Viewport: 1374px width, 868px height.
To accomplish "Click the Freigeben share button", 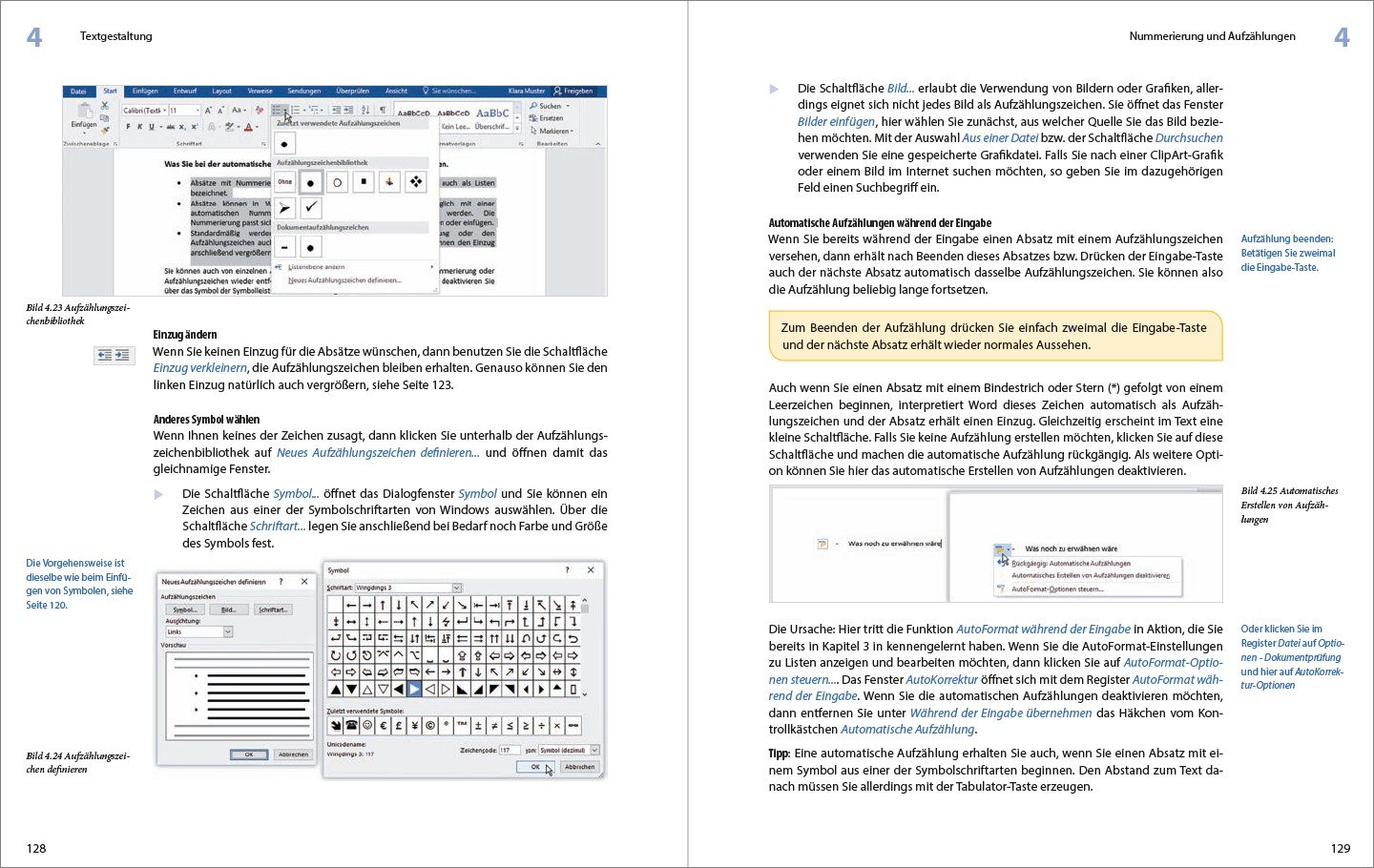I will 573,92.
